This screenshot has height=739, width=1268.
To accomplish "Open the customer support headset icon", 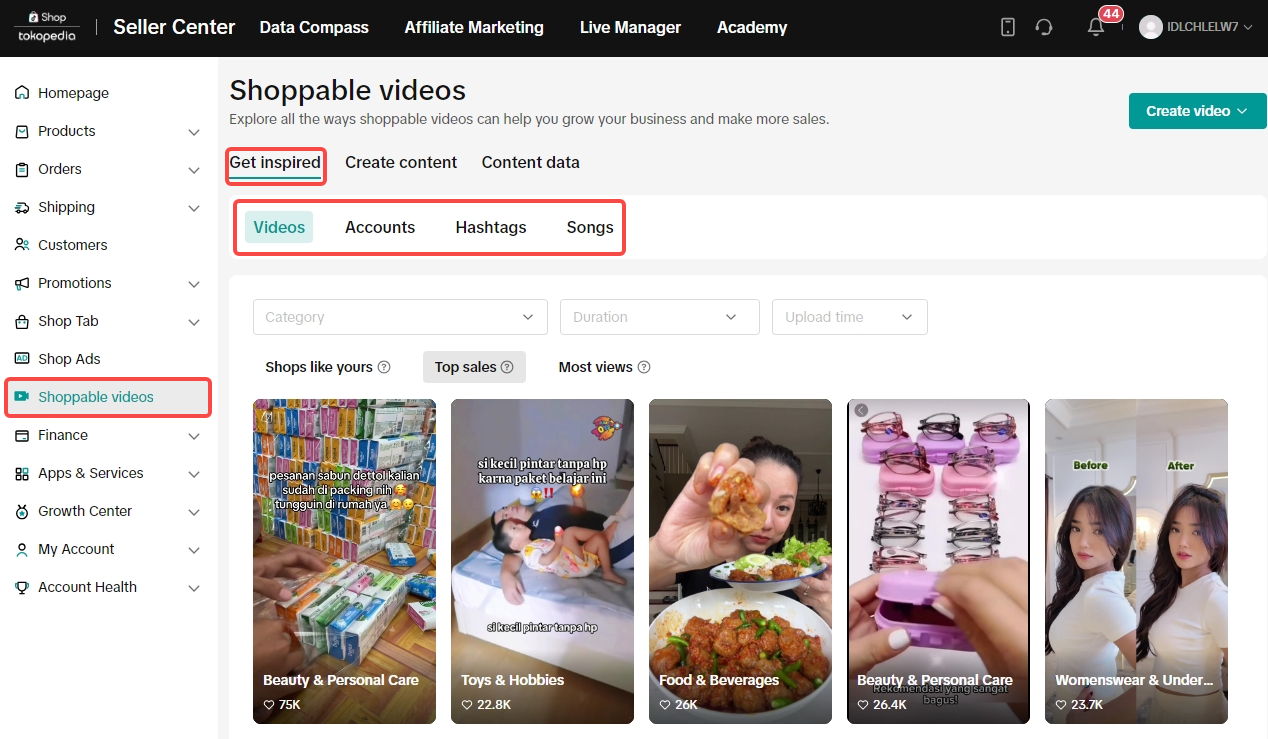I will pos(1044,28).
